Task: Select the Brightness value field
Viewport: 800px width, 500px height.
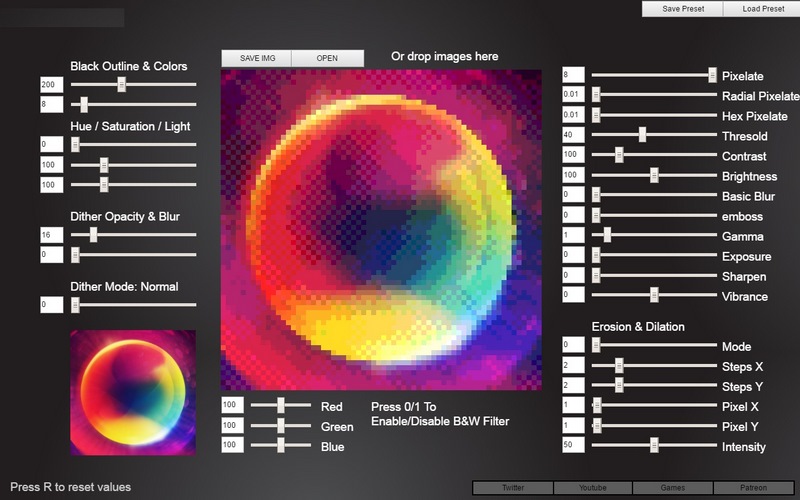Action: pyautogui.click(x=573, y=174)
